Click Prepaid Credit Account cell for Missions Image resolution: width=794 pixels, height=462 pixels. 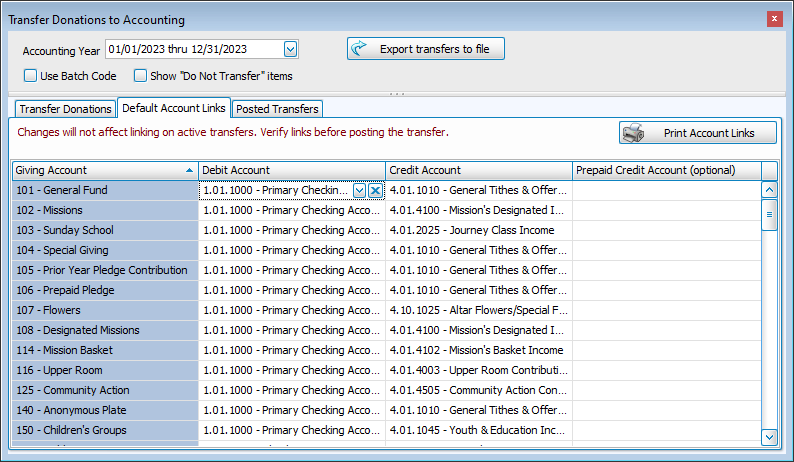[x=666, y=210]
